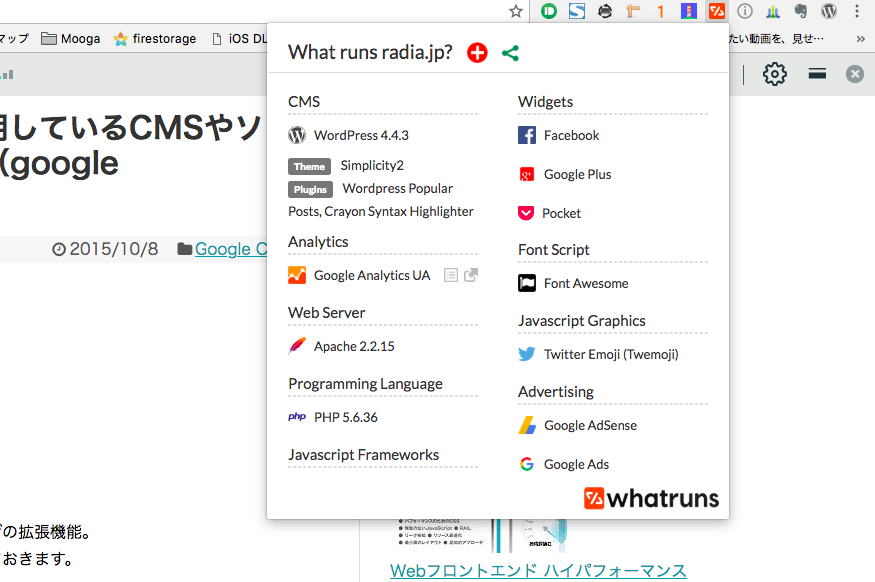
Task: Click the WordPress extension icon in toolbar
Action: pyautogui.click(x=829, y=12)
